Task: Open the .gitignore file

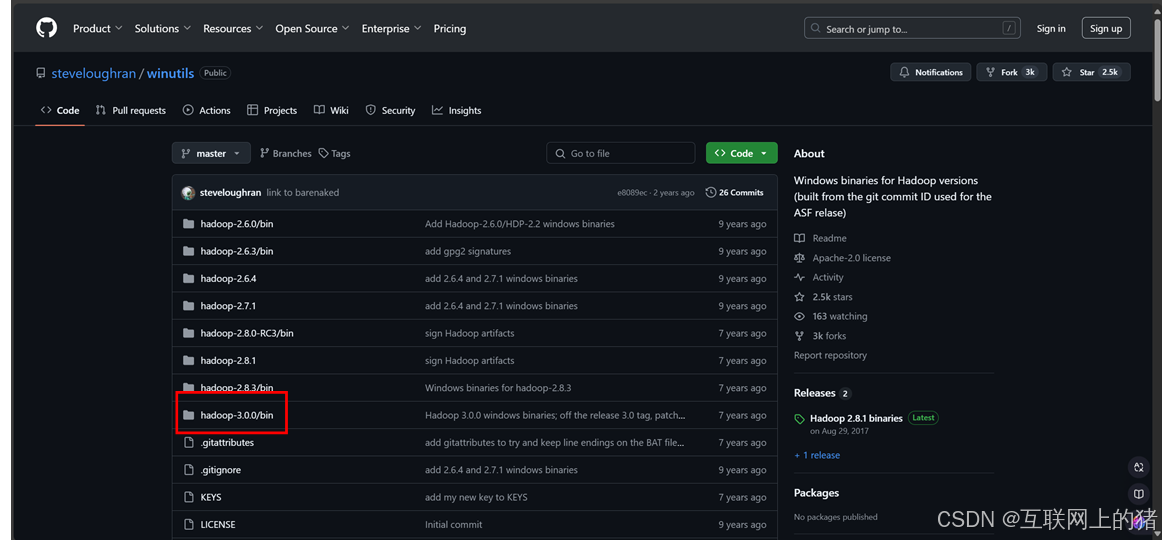Action: click(220, 470)
